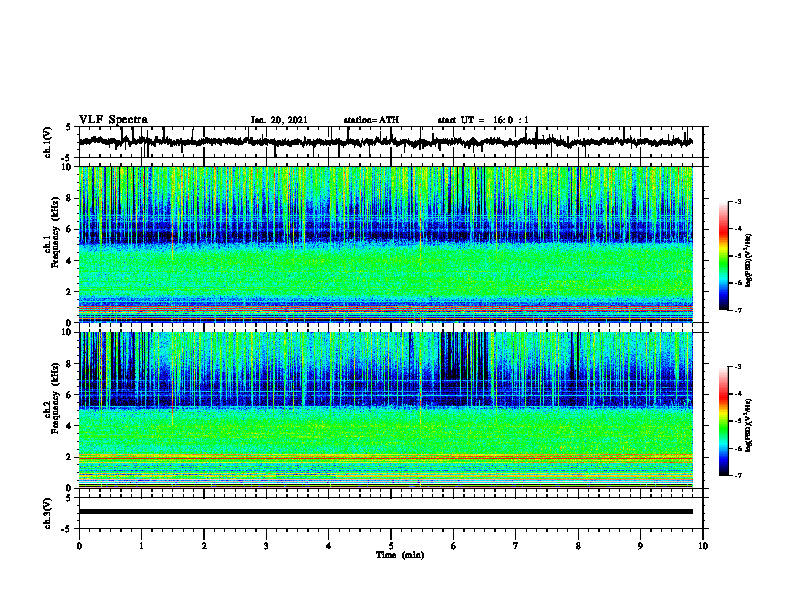Viewport: 792px width, 612px height.
Task: Click the ch.2 spectrogram color scale bar
Action: [x=724, y=421]
